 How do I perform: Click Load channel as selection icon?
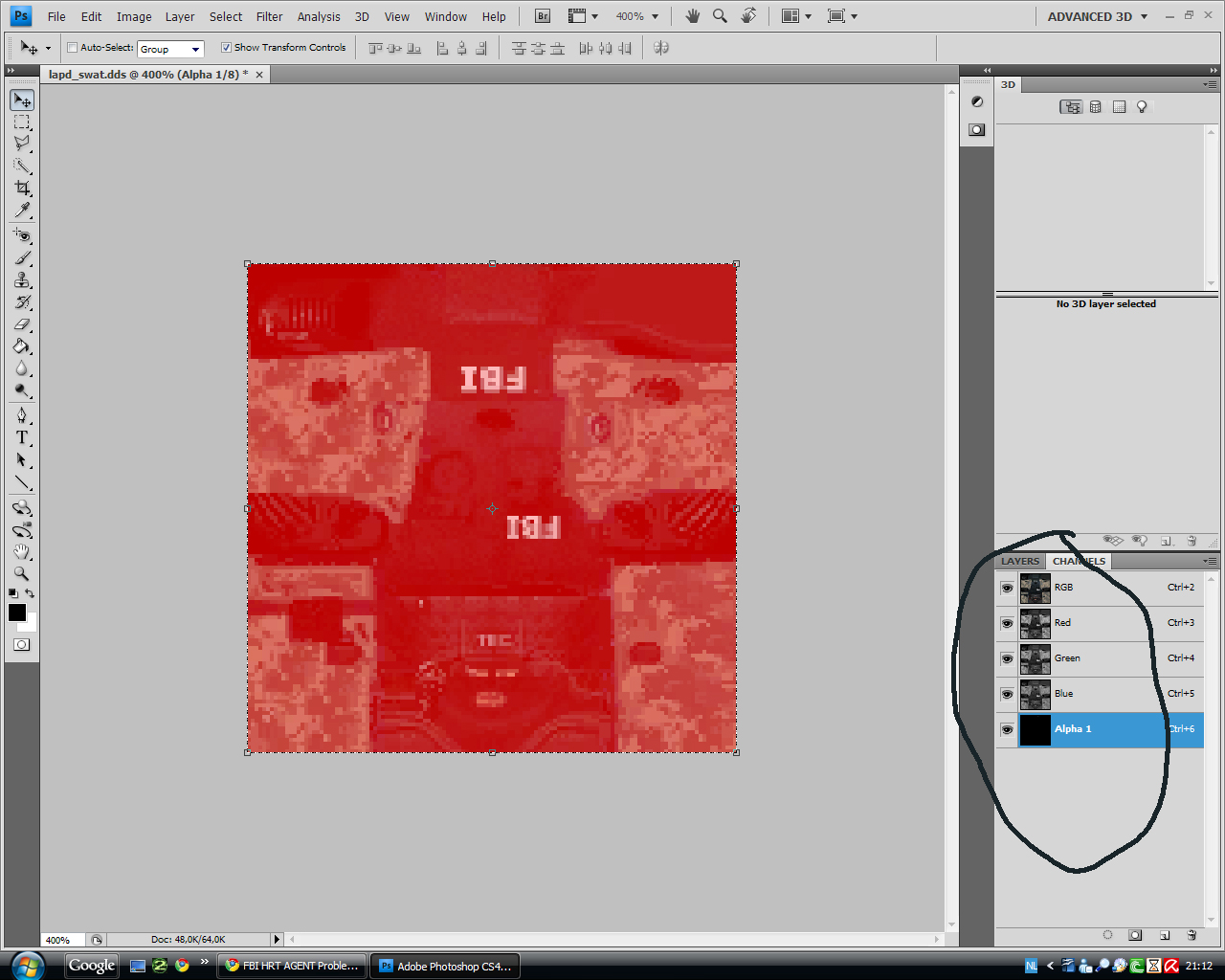[1107, 935]
